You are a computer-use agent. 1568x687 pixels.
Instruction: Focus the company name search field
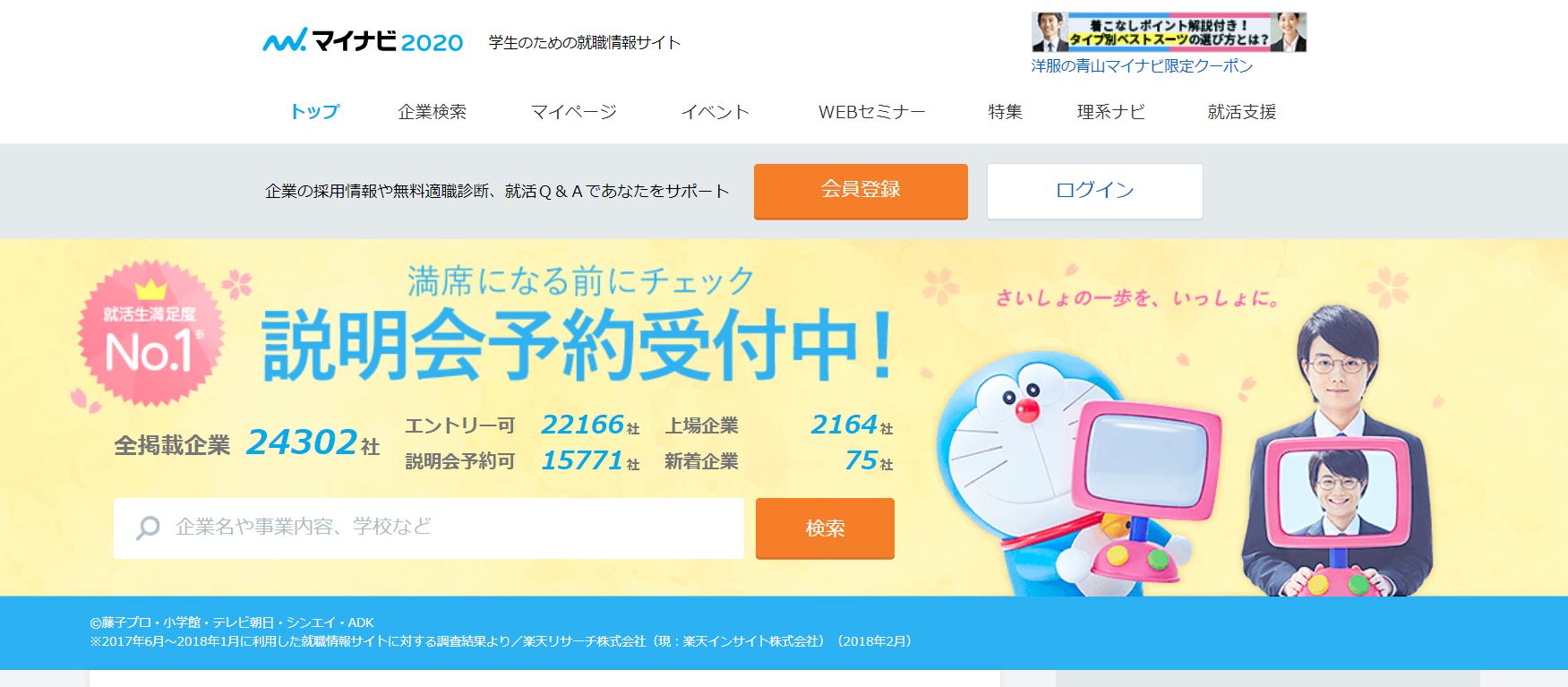point(429,528)
